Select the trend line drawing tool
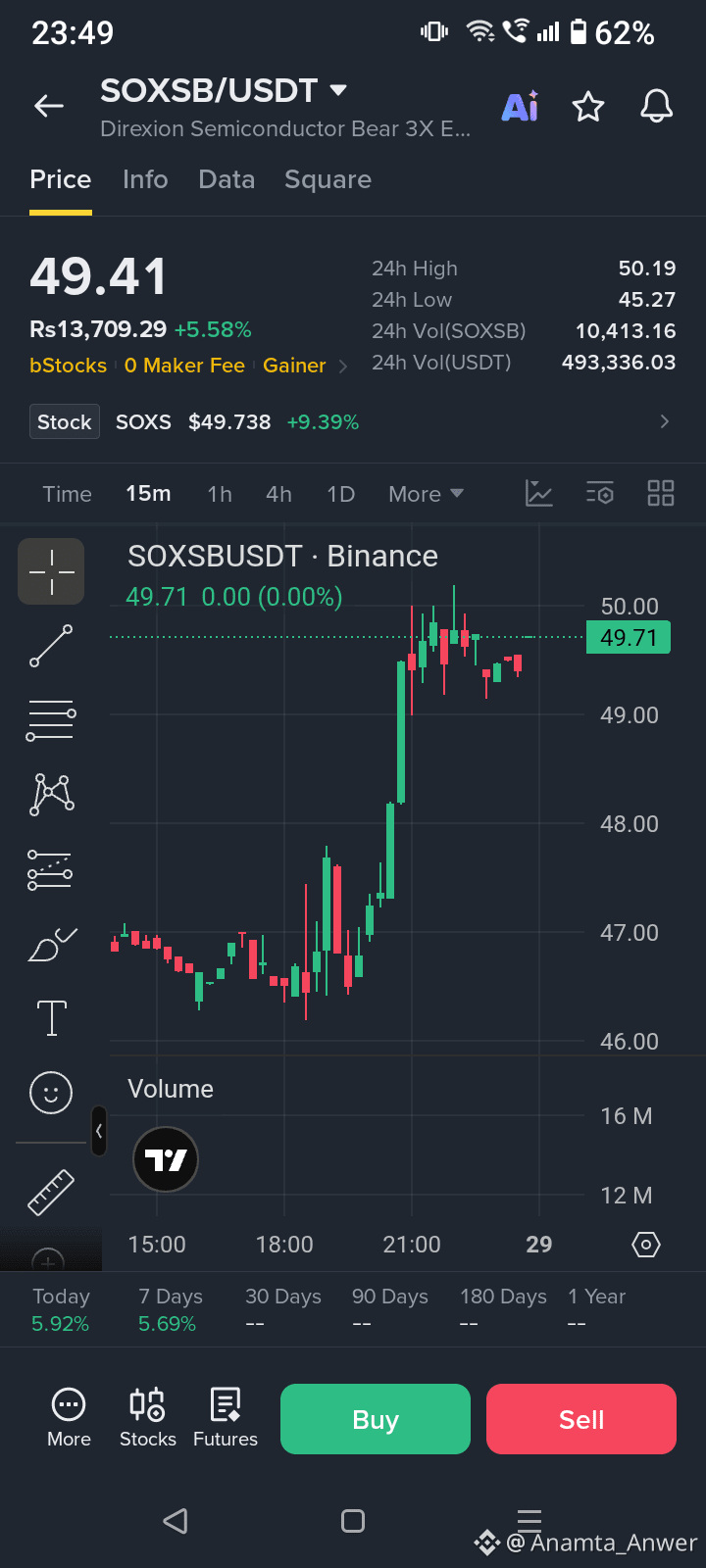The image size is (706, 1568). [51, 647]
